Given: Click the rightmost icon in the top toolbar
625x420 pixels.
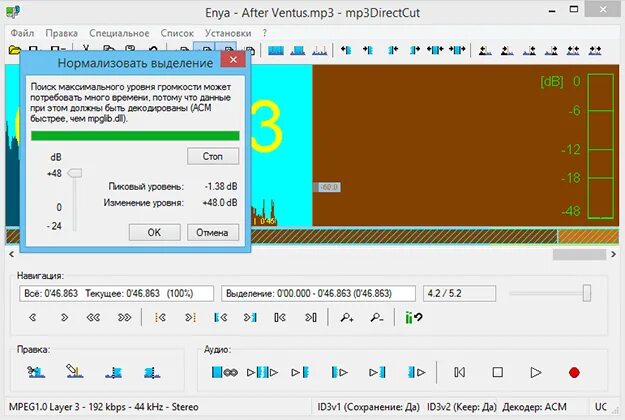Looking at the screenshot, I should click(595, 51).
